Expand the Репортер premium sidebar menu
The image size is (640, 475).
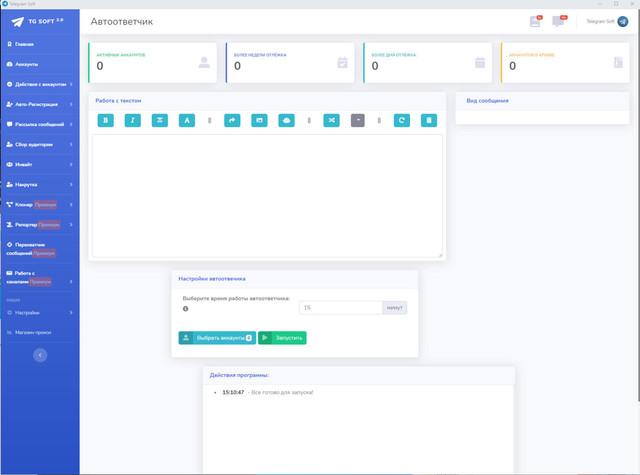(40, 224)
